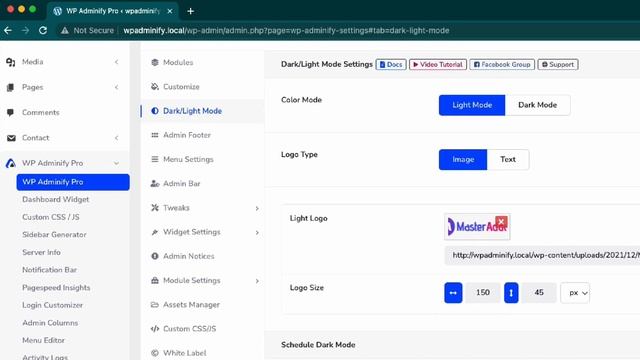Click the Widget Settings pin icon
Screen dimensions: 640x360
click(x=155, y=232)
